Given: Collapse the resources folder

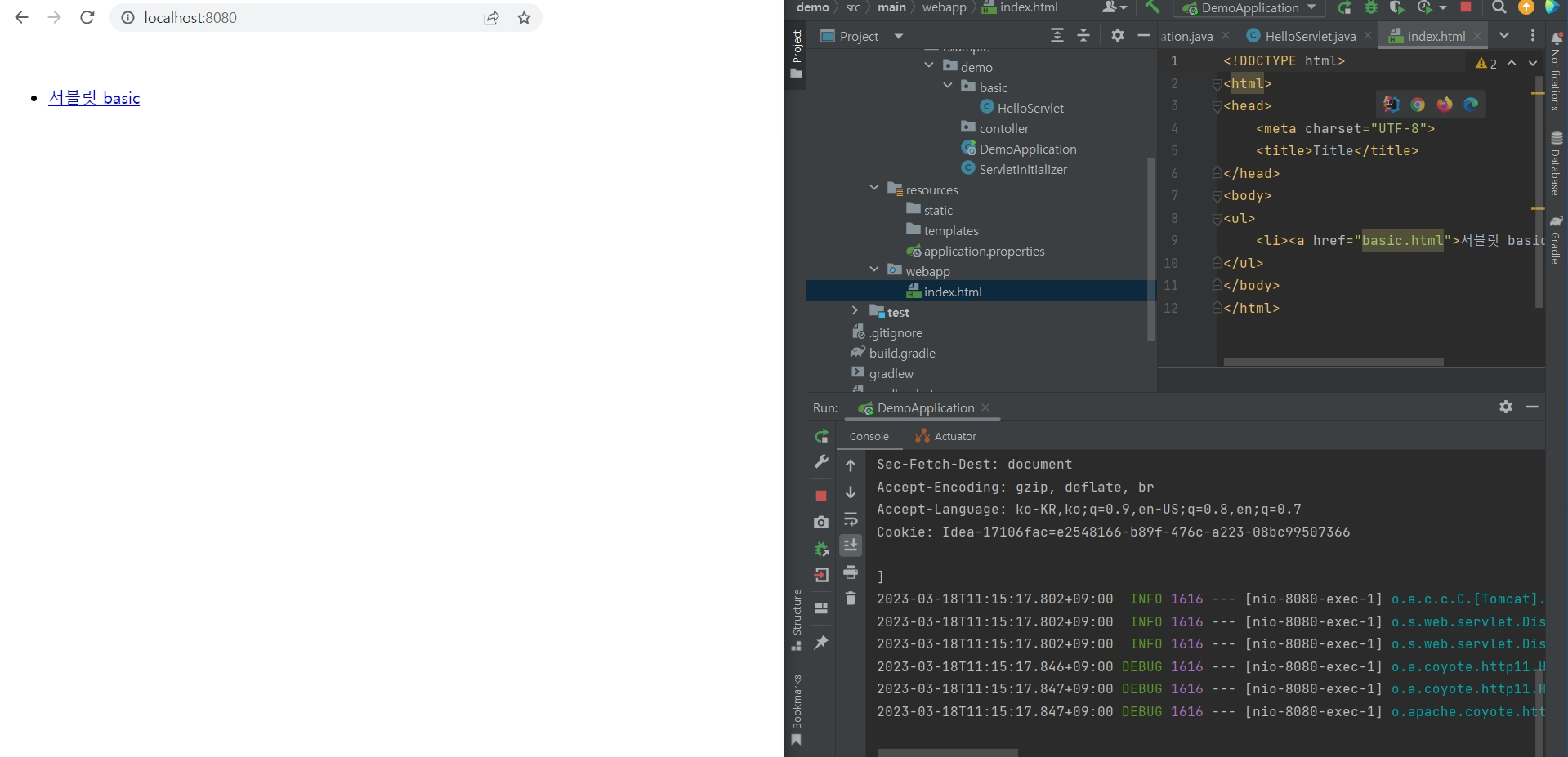Looking at the screenshot, I should [874, 188].
